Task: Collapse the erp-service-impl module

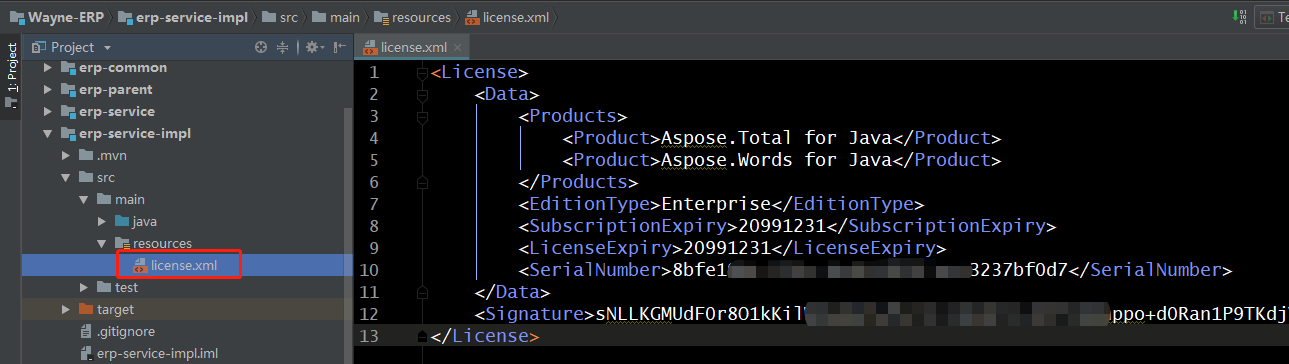Action: point(47,134)
